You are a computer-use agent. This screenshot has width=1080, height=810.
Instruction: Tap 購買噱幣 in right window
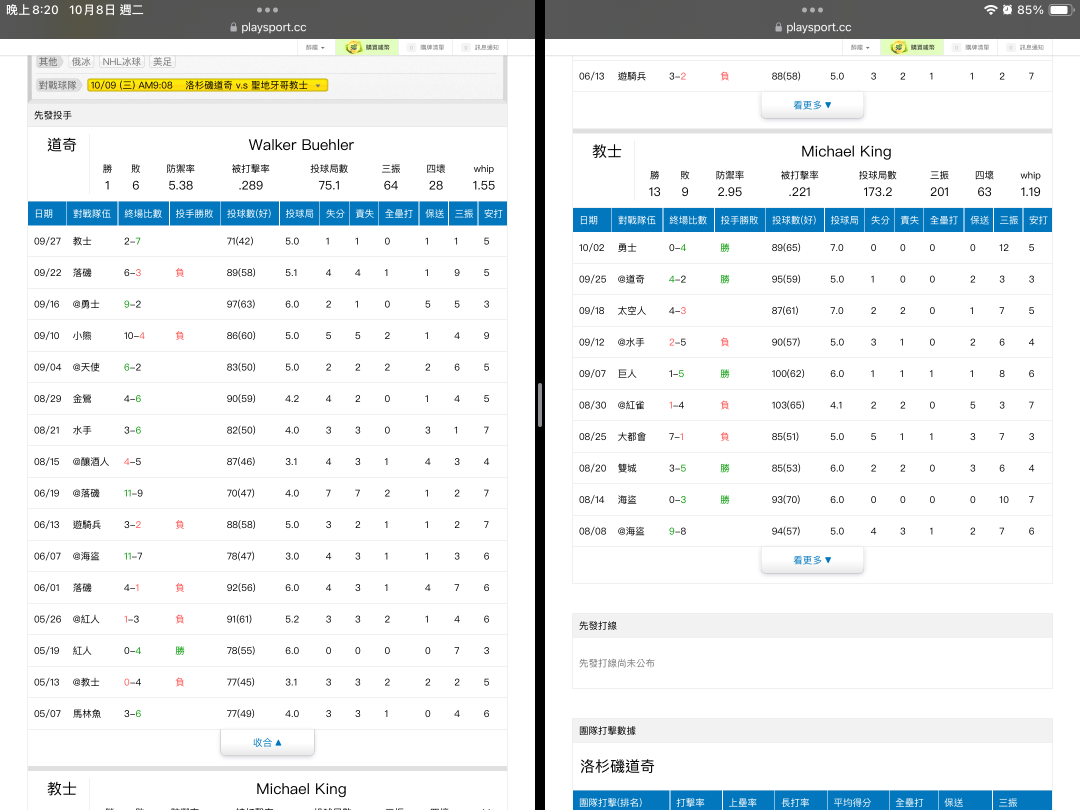coord(912,47)
